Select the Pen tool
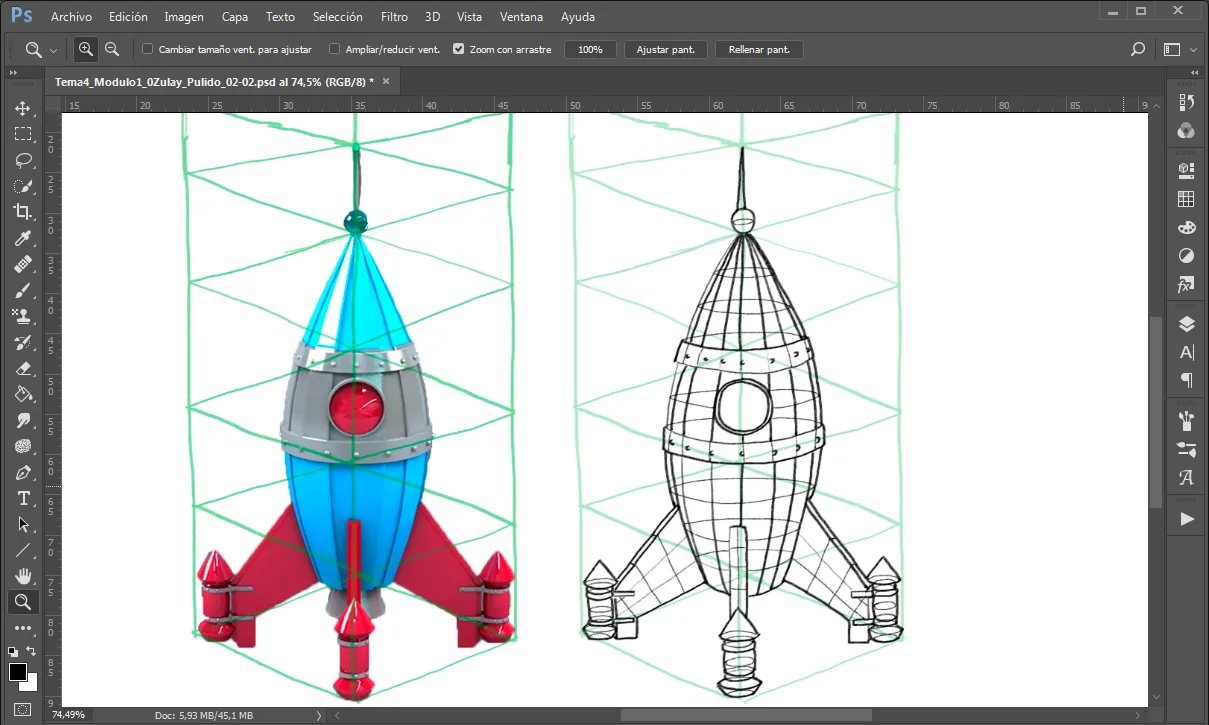 click(x=23, y=472)
